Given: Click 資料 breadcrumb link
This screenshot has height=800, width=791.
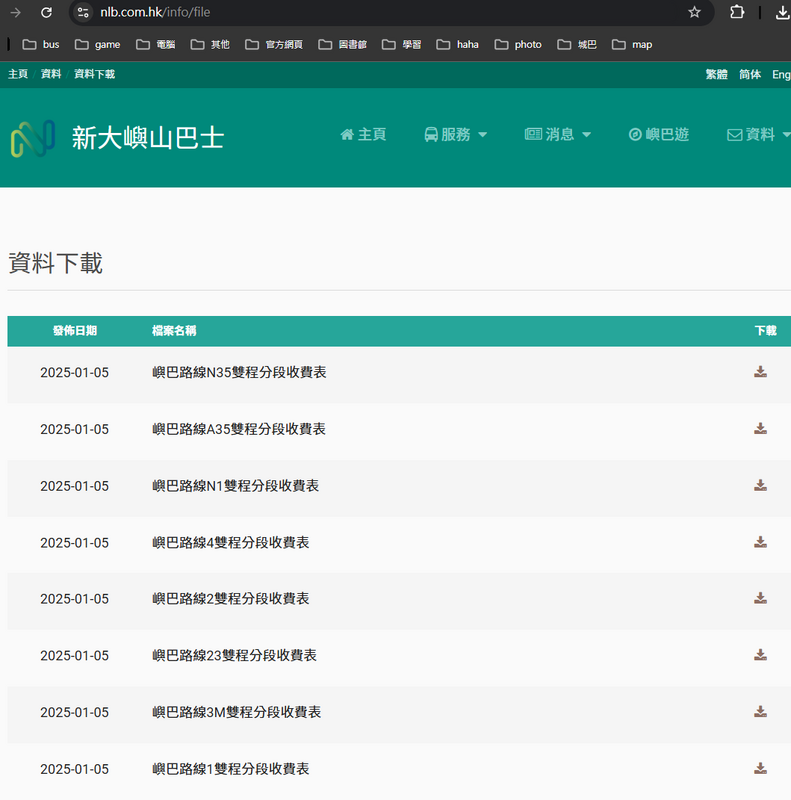Looking at the screenshot, I should (x=51, y=74).
